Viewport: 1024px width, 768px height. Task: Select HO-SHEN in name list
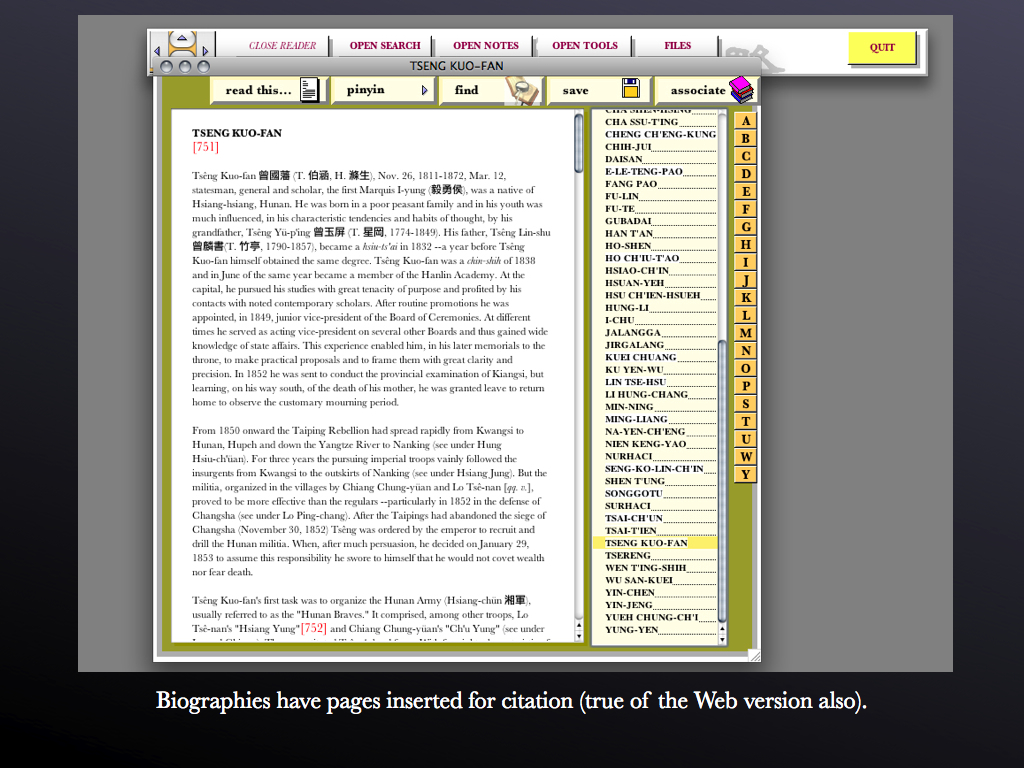coord(628,246)
